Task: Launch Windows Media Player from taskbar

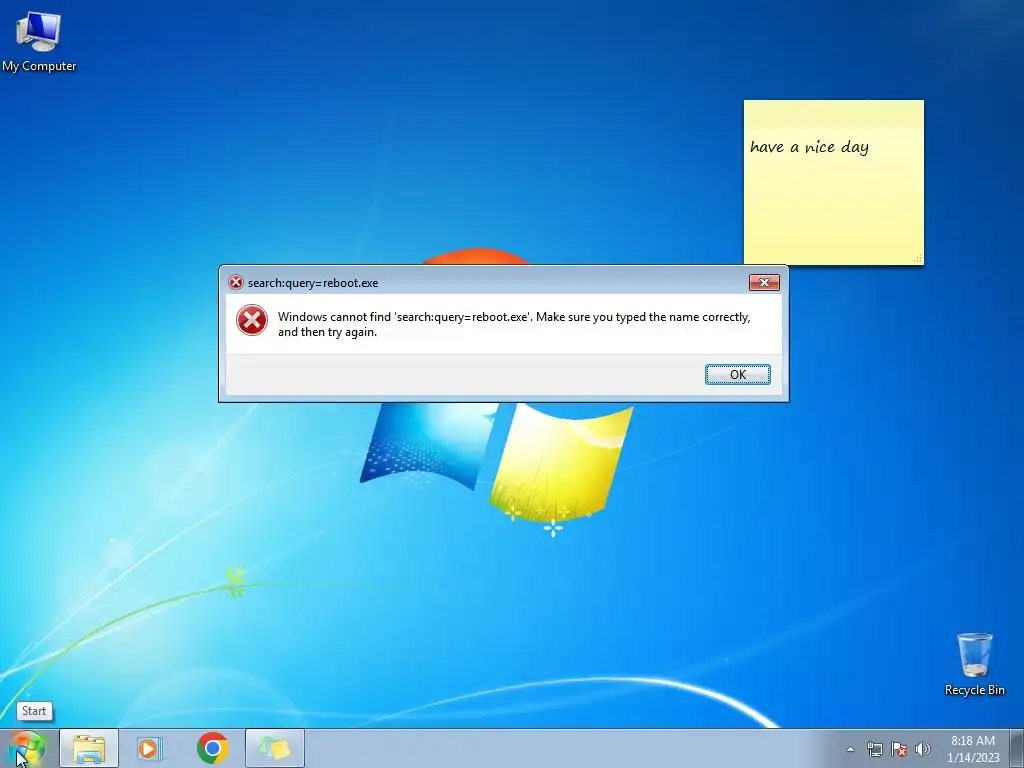Action: (x=150, y=748)
